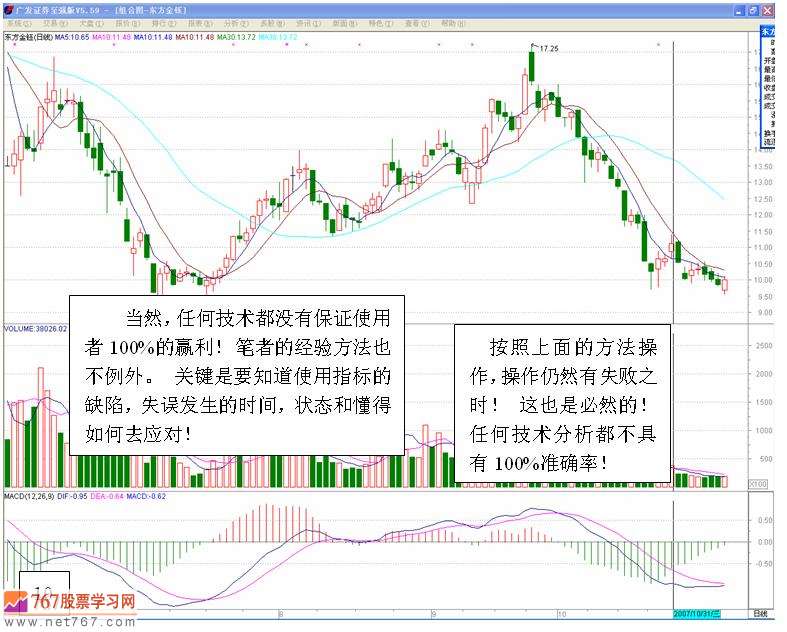Open the 报价 menu

128,24
